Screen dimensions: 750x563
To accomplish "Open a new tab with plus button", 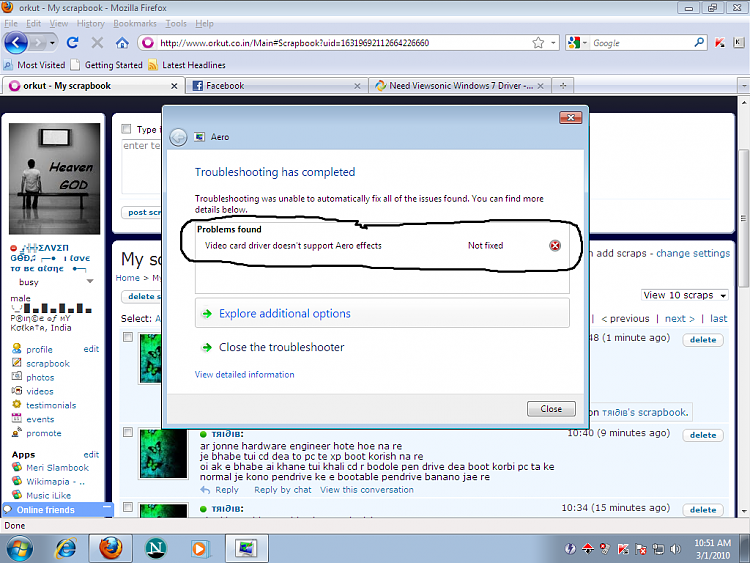I will [563, 86].
